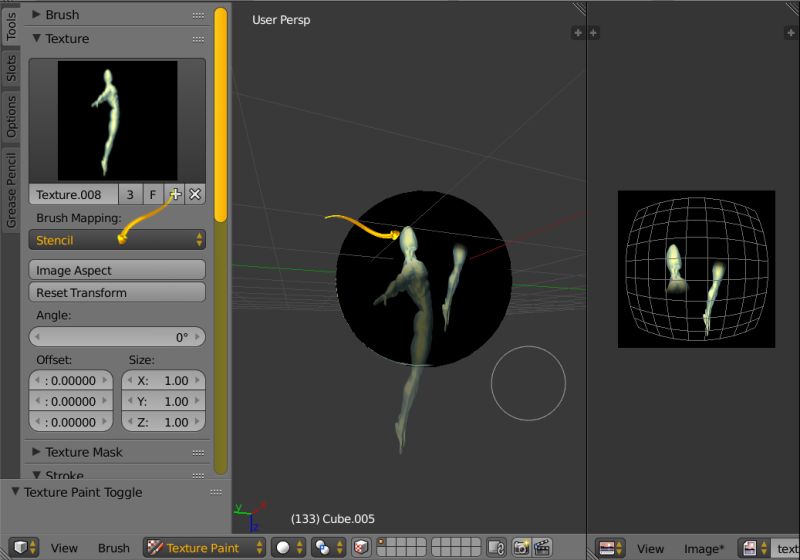Click the image name field starting with 'text'

click(x=786, y=549)
